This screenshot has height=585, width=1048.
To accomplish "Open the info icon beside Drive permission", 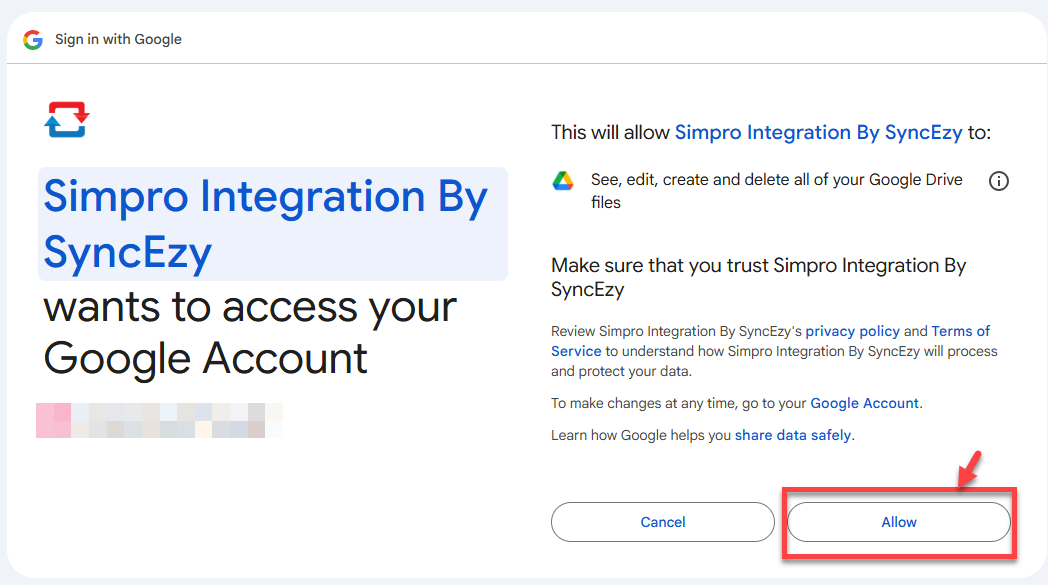I will coord(999,181).
